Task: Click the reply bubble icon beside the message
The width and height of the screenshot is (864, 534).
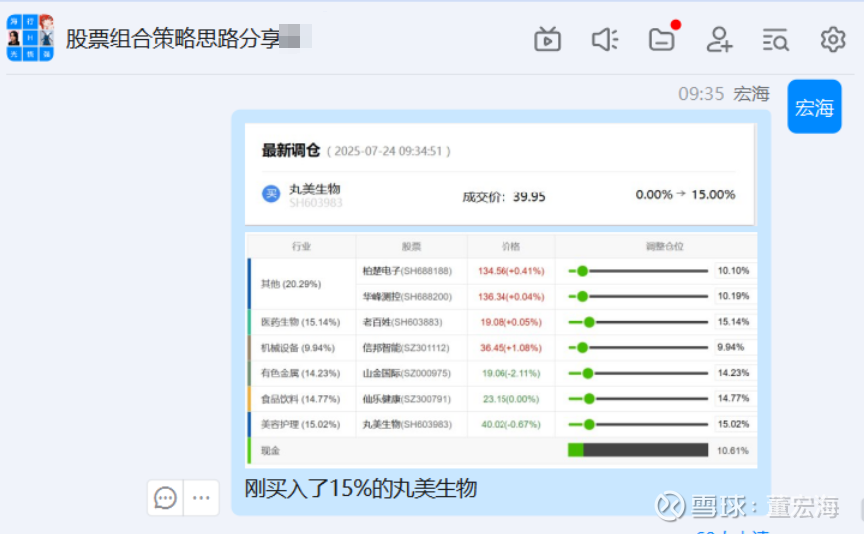Action: (x=165, y=498)
